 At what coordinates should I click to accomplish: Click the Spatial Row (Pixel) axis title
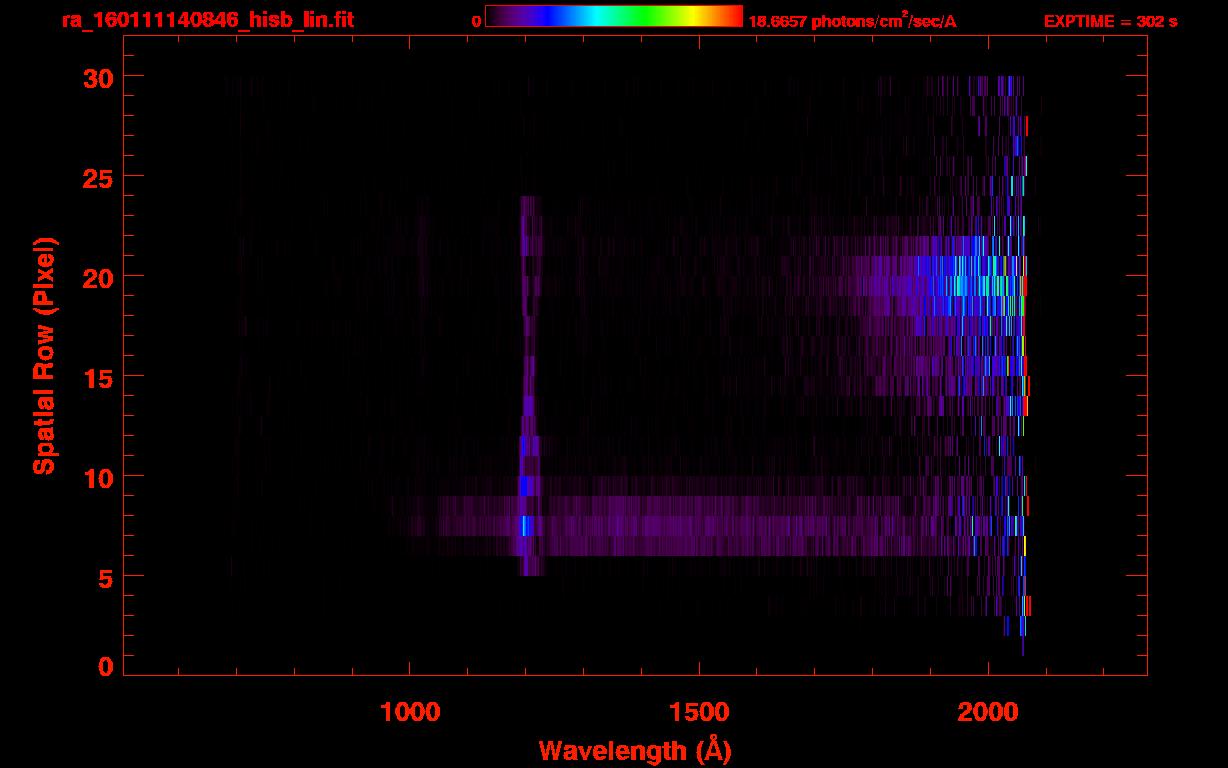pyautogui.click(x=44, y=356)
